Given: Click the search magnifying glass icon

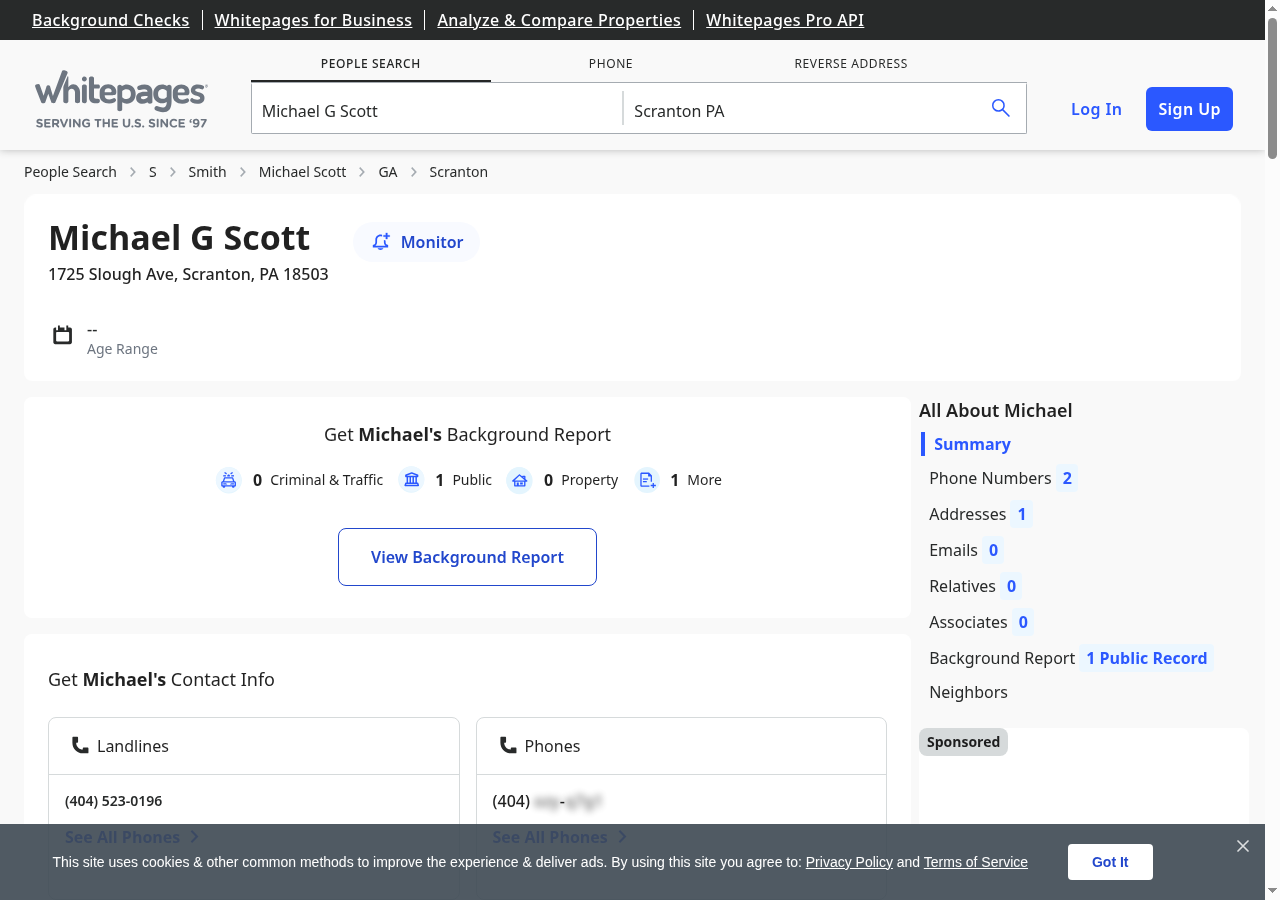Looking at the screenshot, I should click(x=1000, y=107).
